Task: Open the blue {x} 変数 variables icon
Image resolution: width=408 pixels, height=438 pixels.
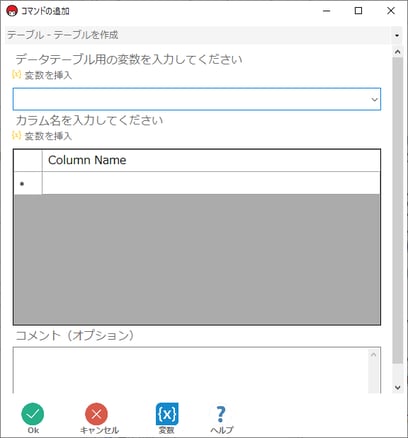Action: (167, 414)
